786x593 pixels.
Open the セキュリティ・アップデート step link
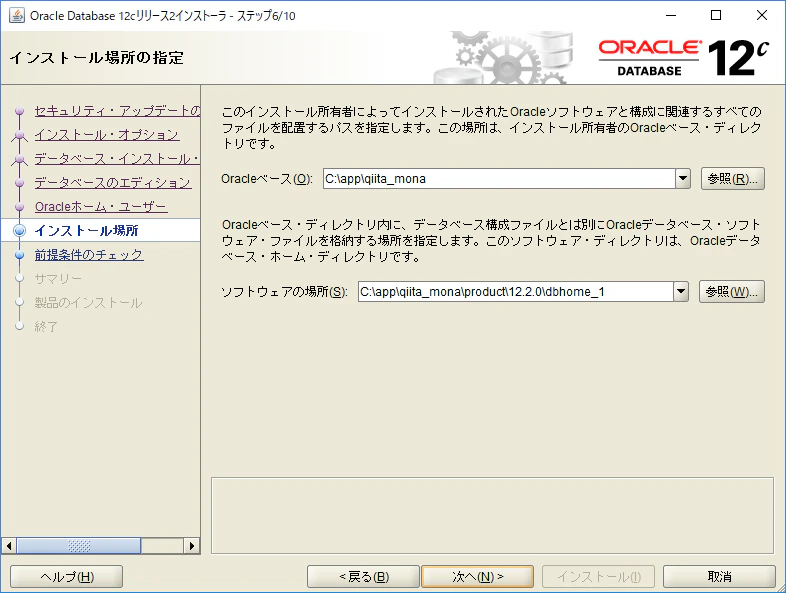pos(117,111)
